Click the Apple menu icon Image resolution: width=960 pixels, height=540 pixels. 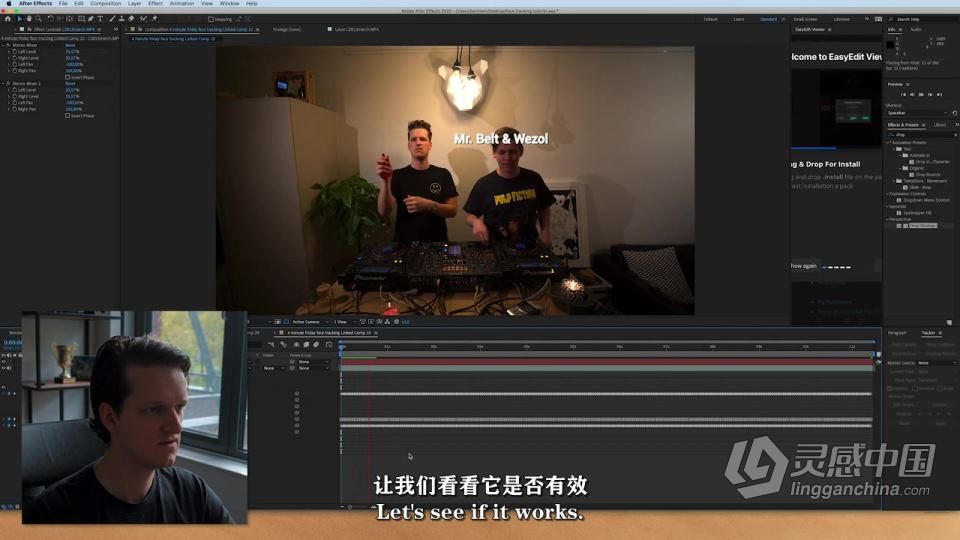9,4
